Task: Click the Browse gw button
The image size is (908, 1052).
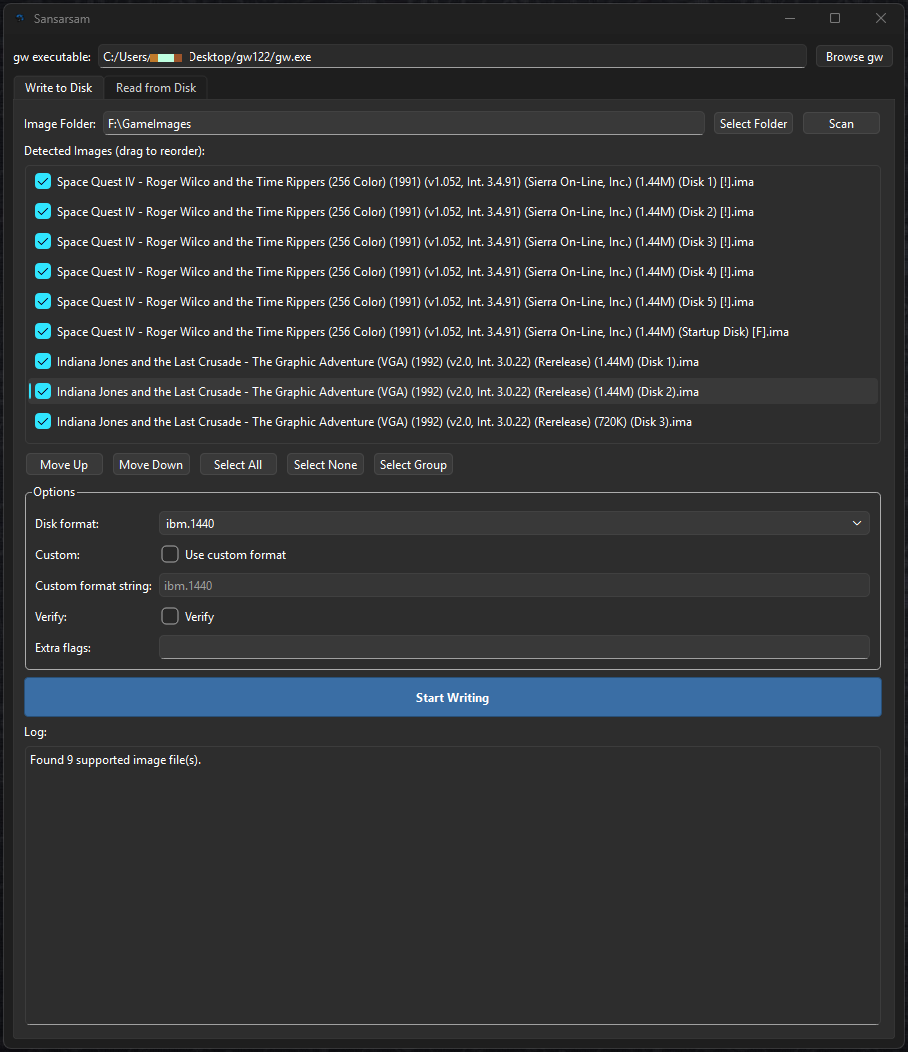Action: click(854, 57)
